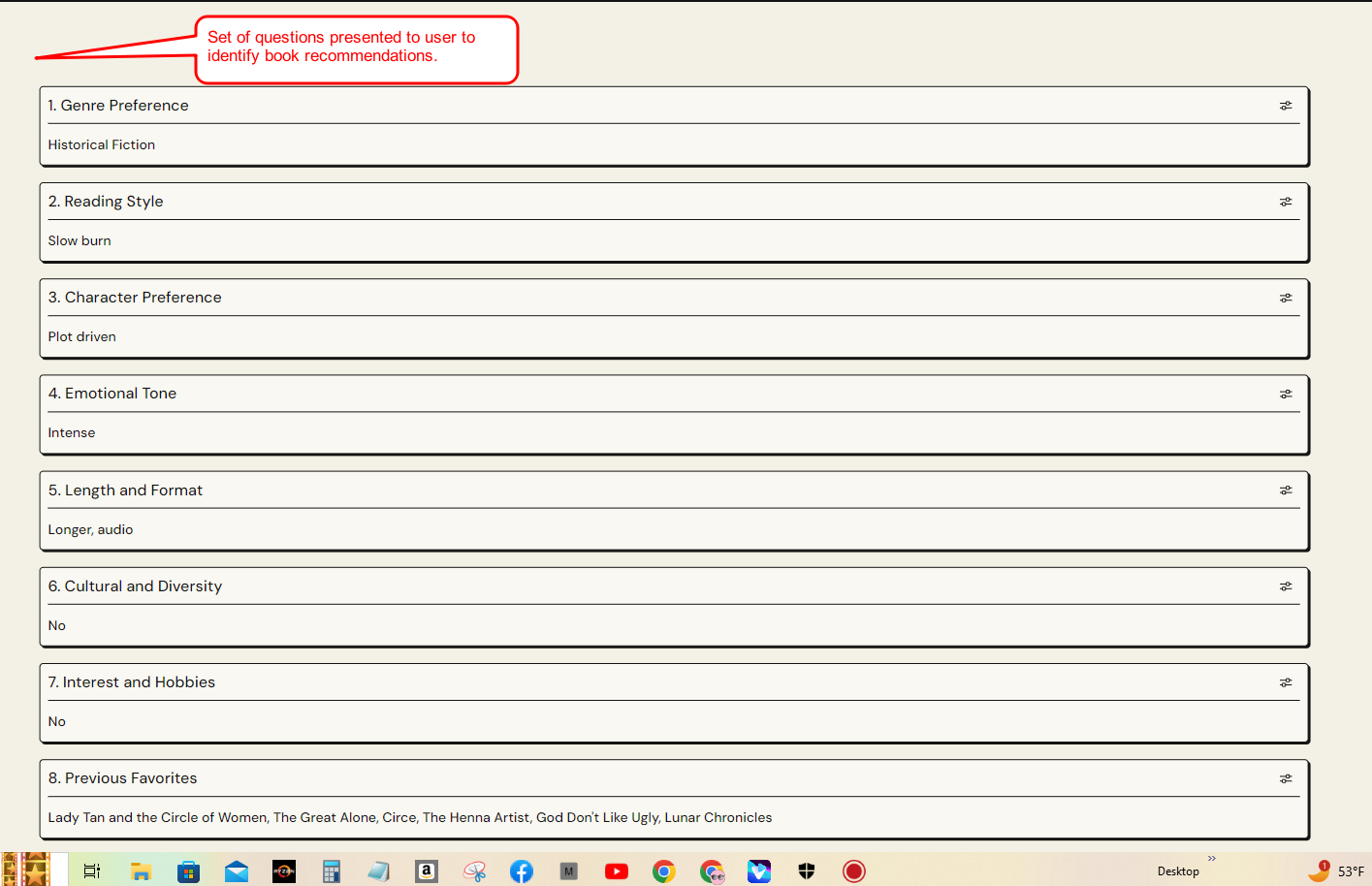
Task: Open the AMD Ryzen taskbar icon
Action: (284, 871)
